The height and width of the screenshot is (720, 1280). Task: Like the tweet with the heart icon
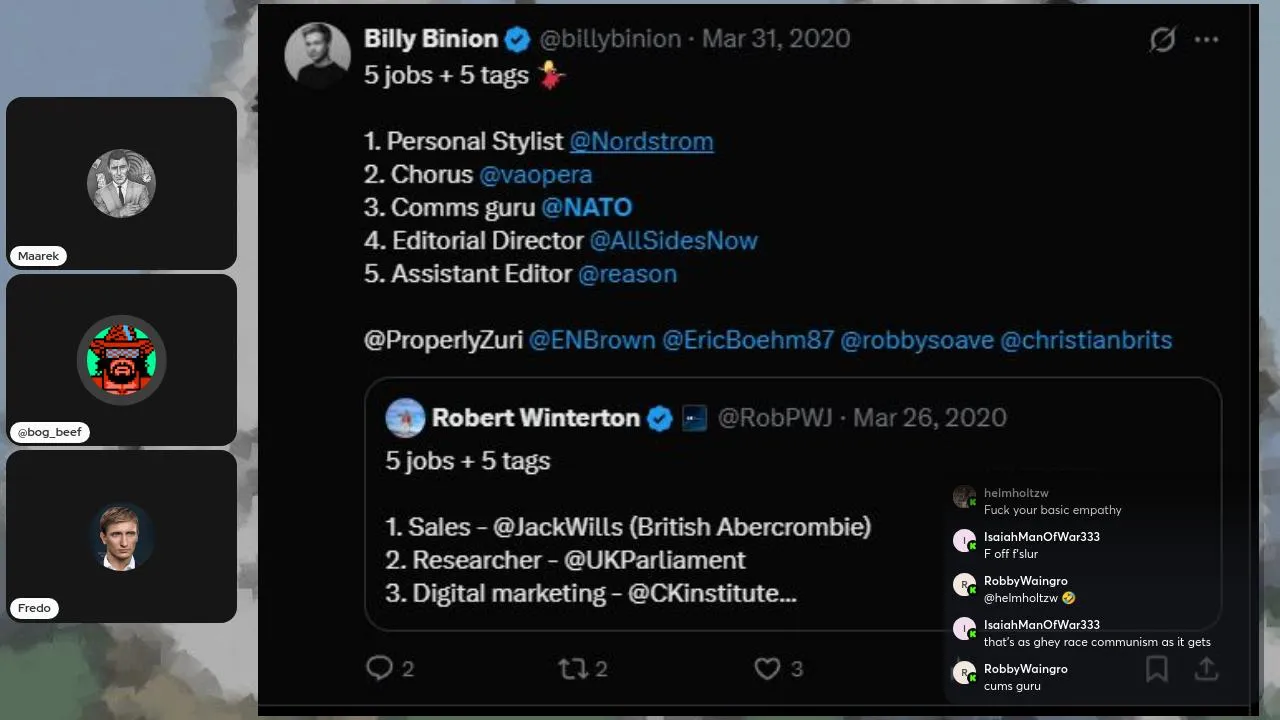tap(767, 668)
